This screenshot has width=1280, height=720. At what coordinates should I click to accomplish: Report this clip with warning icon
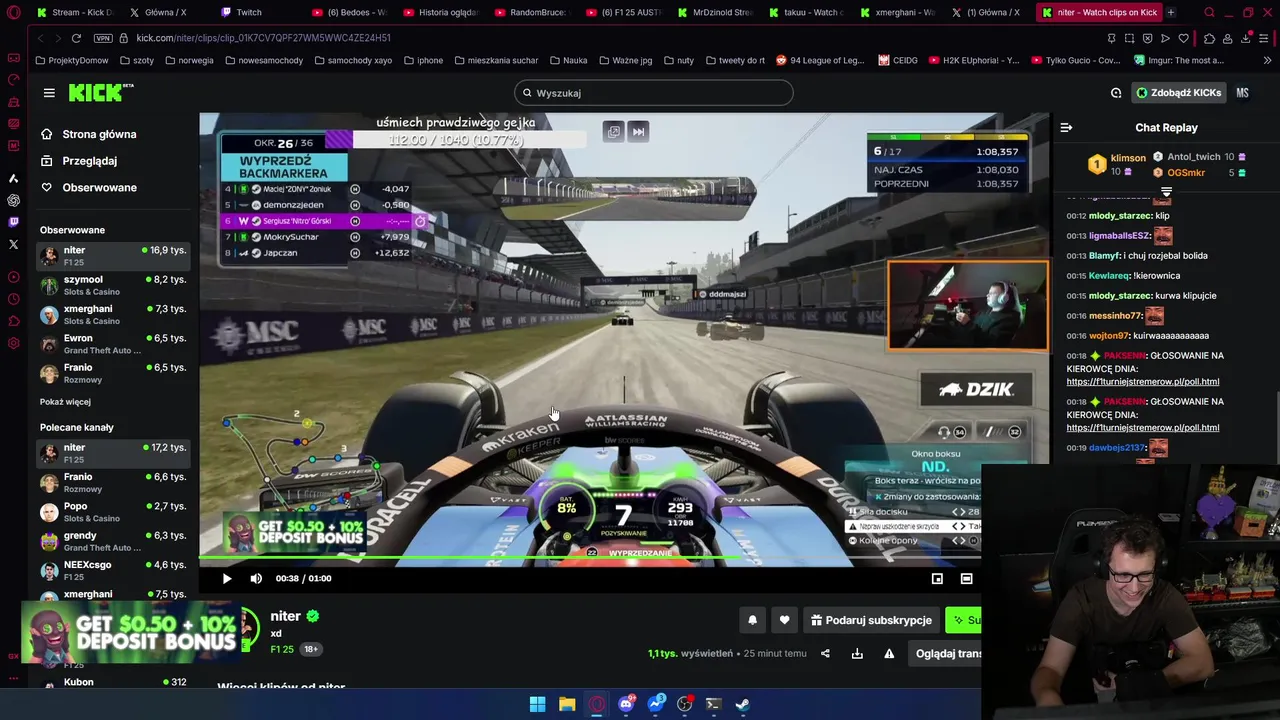pos(889,653)
